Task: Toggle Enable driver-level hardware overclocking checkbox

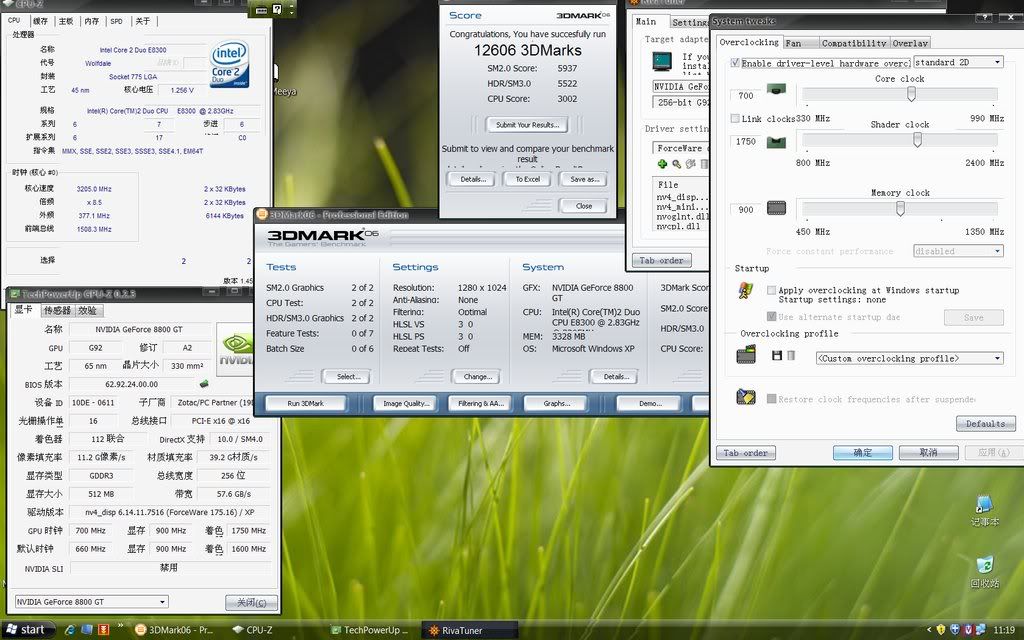Action: [735, 63]
